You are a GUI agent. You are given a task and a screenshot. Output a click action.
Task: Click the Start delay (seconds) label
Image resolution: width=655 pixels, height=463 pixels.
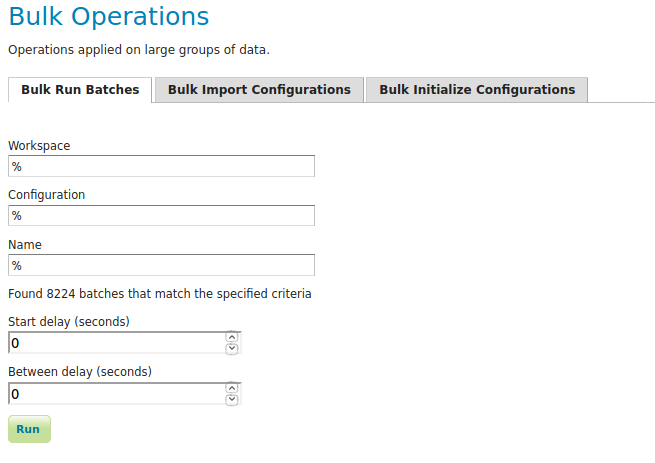tap(69, 321)
